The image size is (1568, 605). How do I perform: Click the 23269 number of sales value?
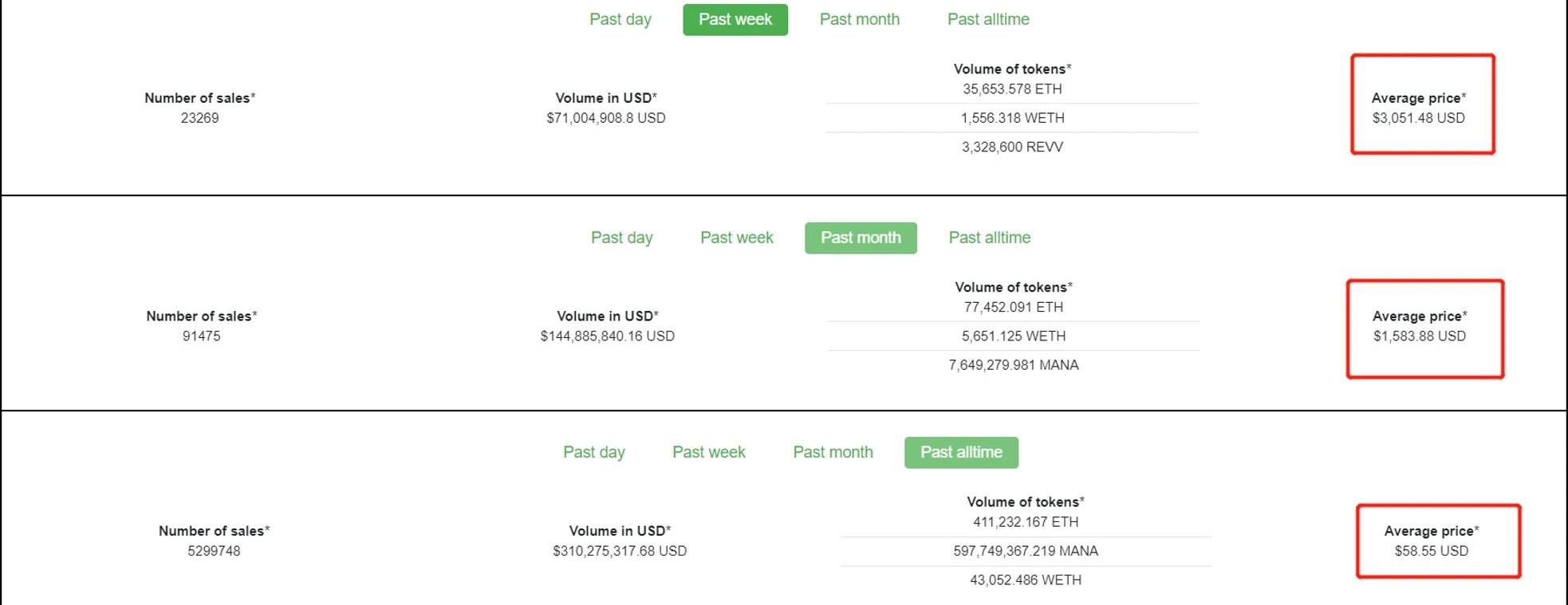point(199,118)
